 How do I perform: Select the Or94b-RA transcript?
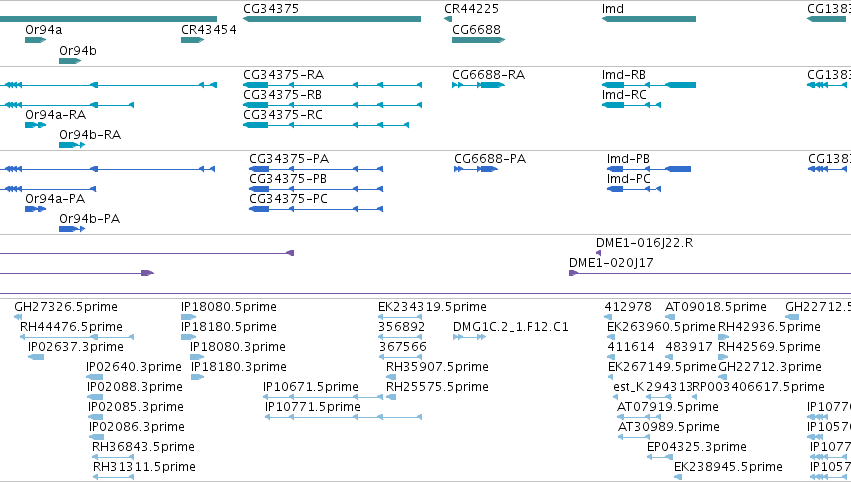coord(72,145)
